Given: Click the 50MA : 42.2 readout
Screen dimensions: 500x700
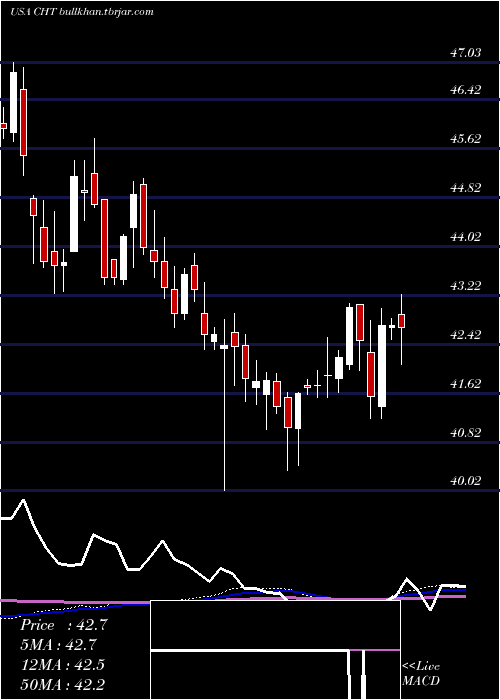Looking at the screenshot, I should point(62,684).
